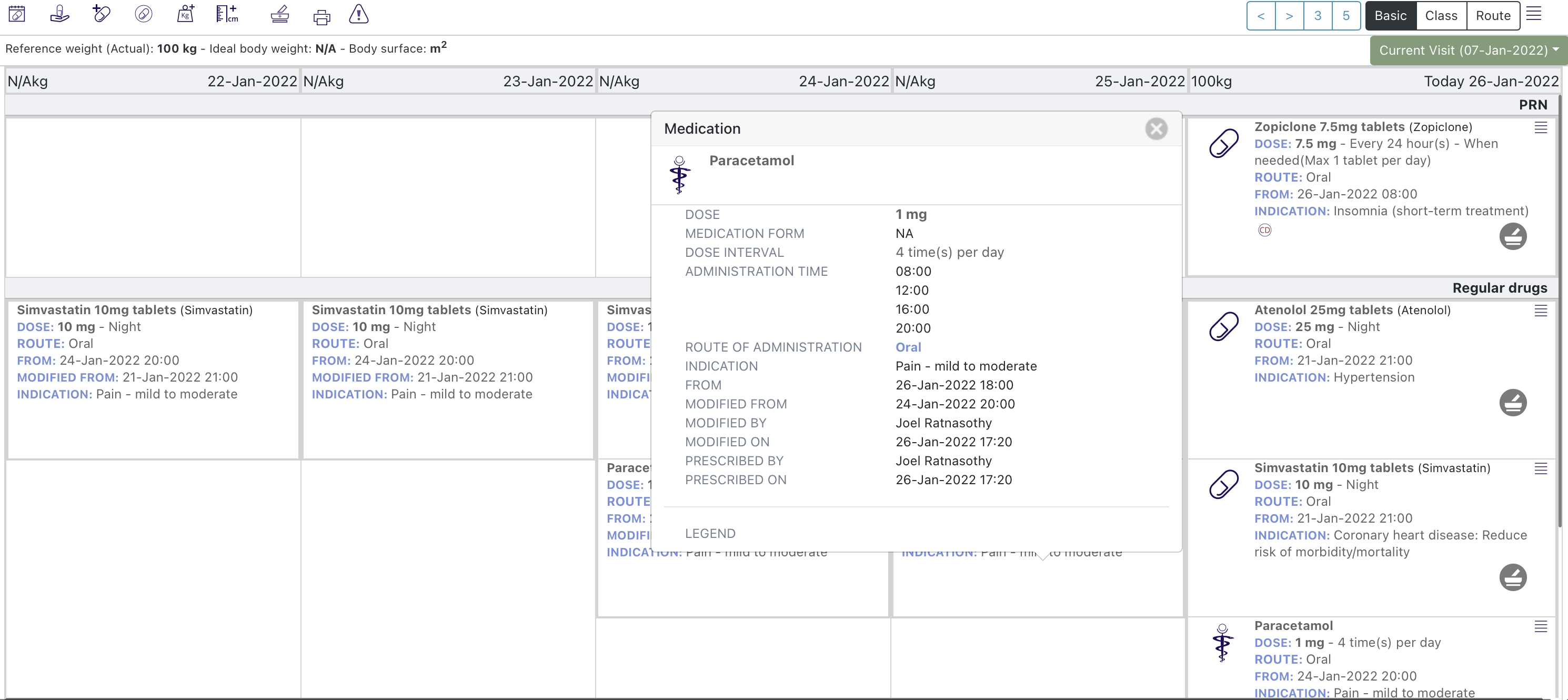Viewport: 1568px width, 700px height.
Task: Click the add height cm icon
Action: click(227, 14)
